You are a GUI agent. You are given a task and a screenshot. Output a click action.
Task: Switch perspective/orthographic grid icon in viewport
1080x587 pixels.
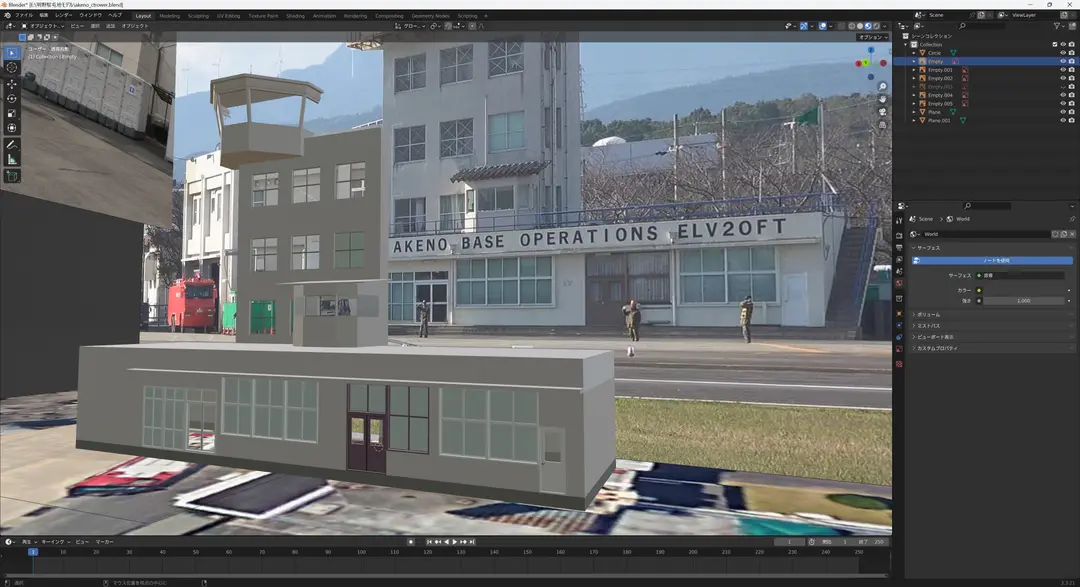882,125
